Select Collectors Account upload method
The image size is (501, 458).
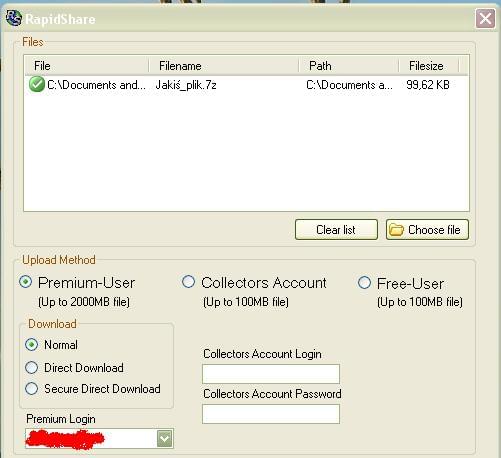[x=188, y=282]
